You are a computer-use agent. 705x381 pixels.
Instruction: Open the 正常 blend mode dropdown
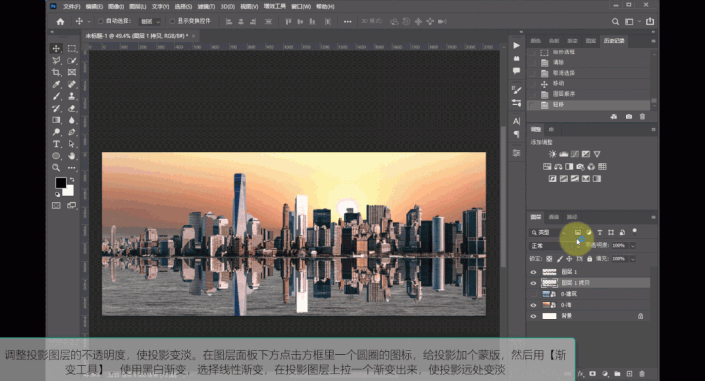(x=555, y=246)
